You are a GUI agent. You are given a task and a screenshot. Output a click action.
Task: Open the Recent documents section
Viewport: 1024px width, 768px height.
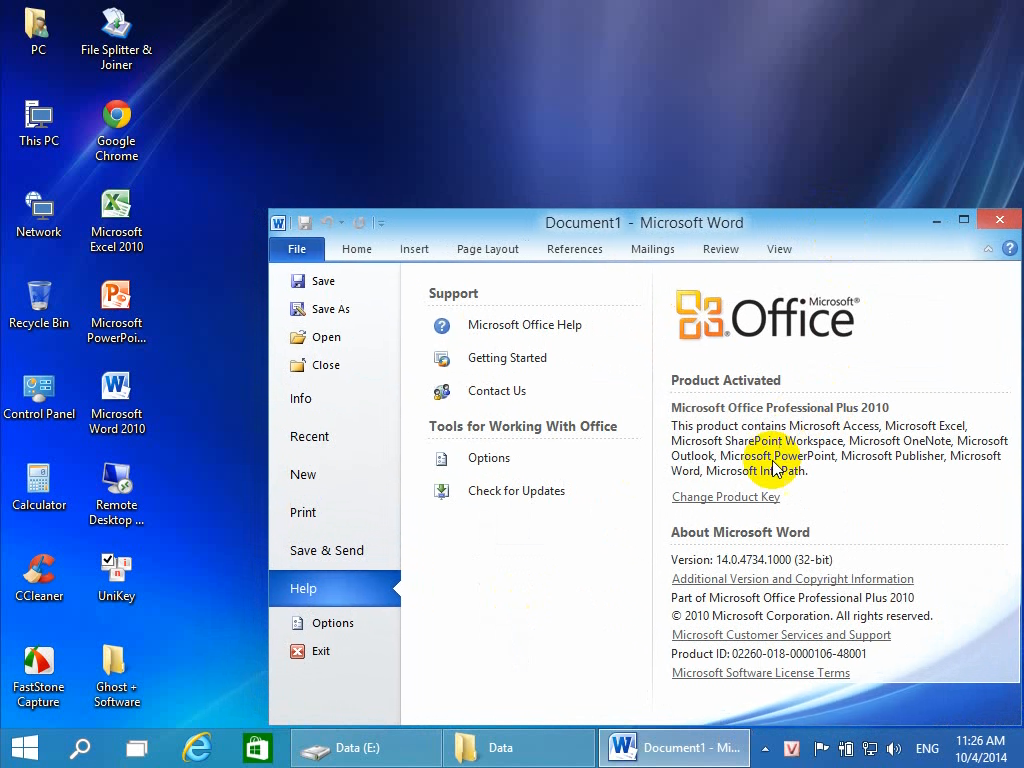(x=309, y=437)
